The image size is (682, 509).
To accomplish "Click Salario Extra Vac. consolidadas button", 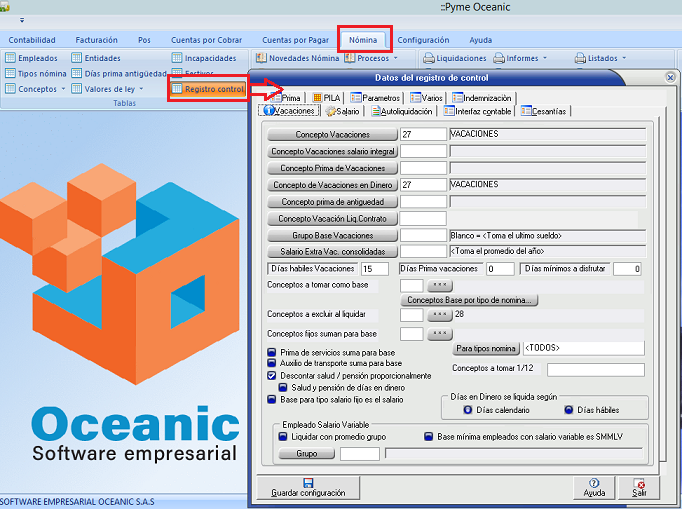I will tap(332, 251).
